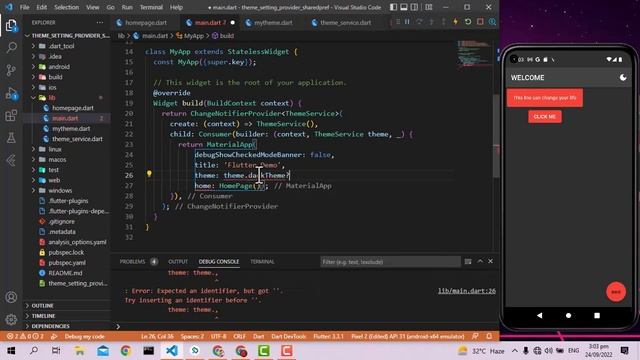Stop the debug session
Image resolution: width=640 pixels, height=360 pixels.
tap(480, 22)
